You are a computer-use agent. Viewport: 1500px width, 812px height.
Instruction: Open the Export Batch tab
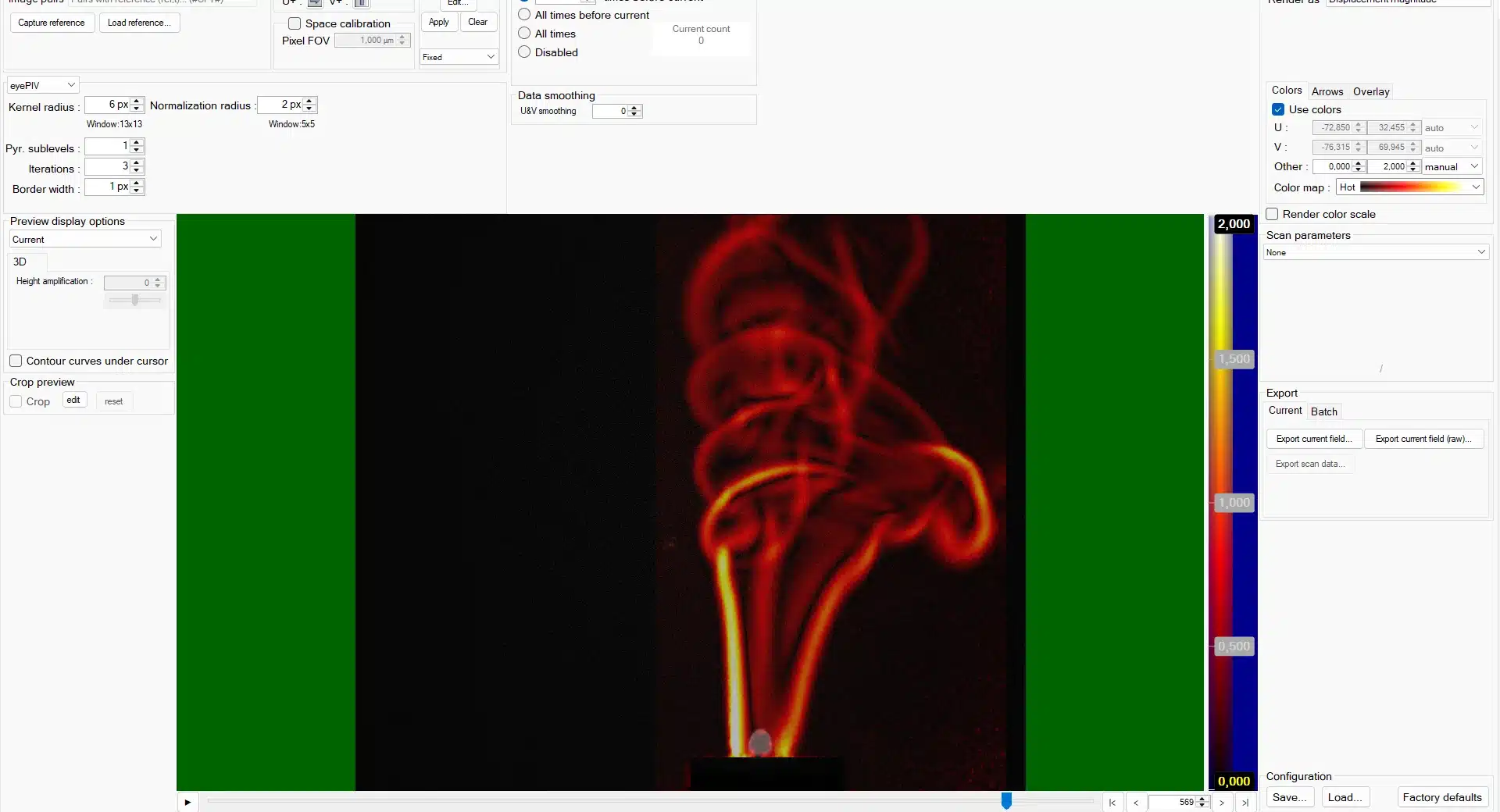(1323, 411)
